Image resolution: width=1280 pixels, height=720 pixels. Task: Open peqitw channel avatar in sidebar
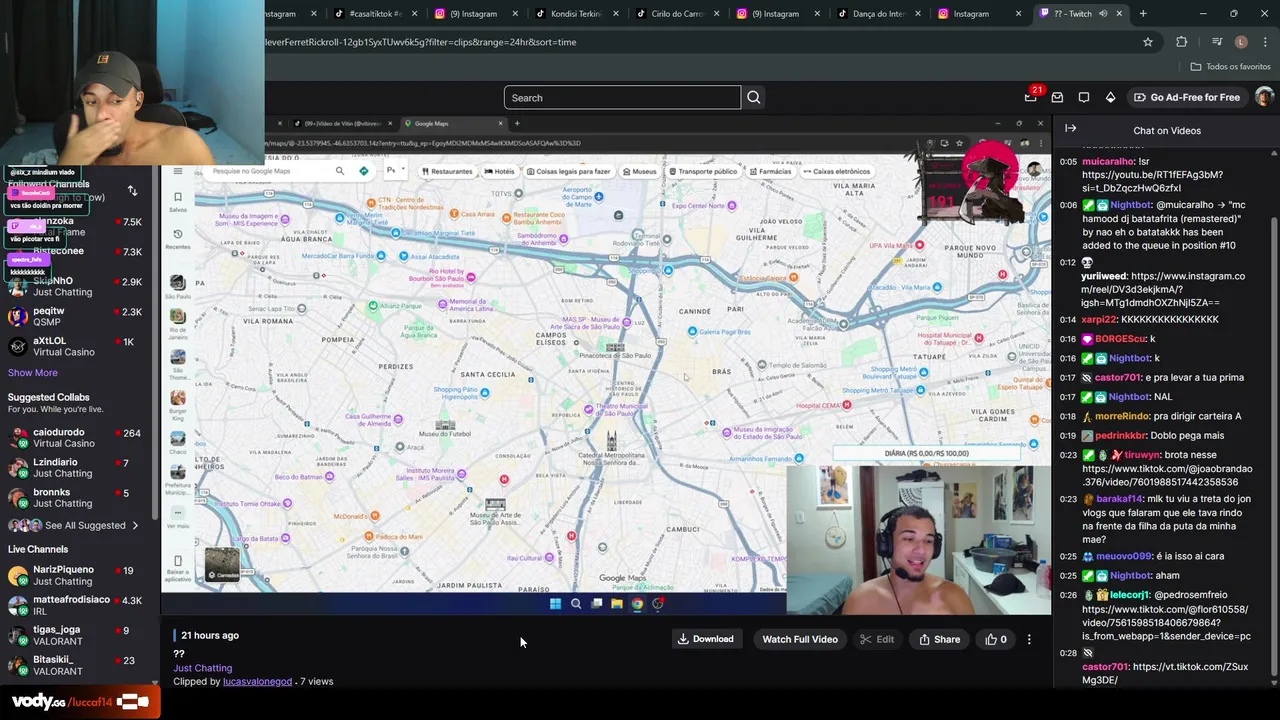coord(17,317)
